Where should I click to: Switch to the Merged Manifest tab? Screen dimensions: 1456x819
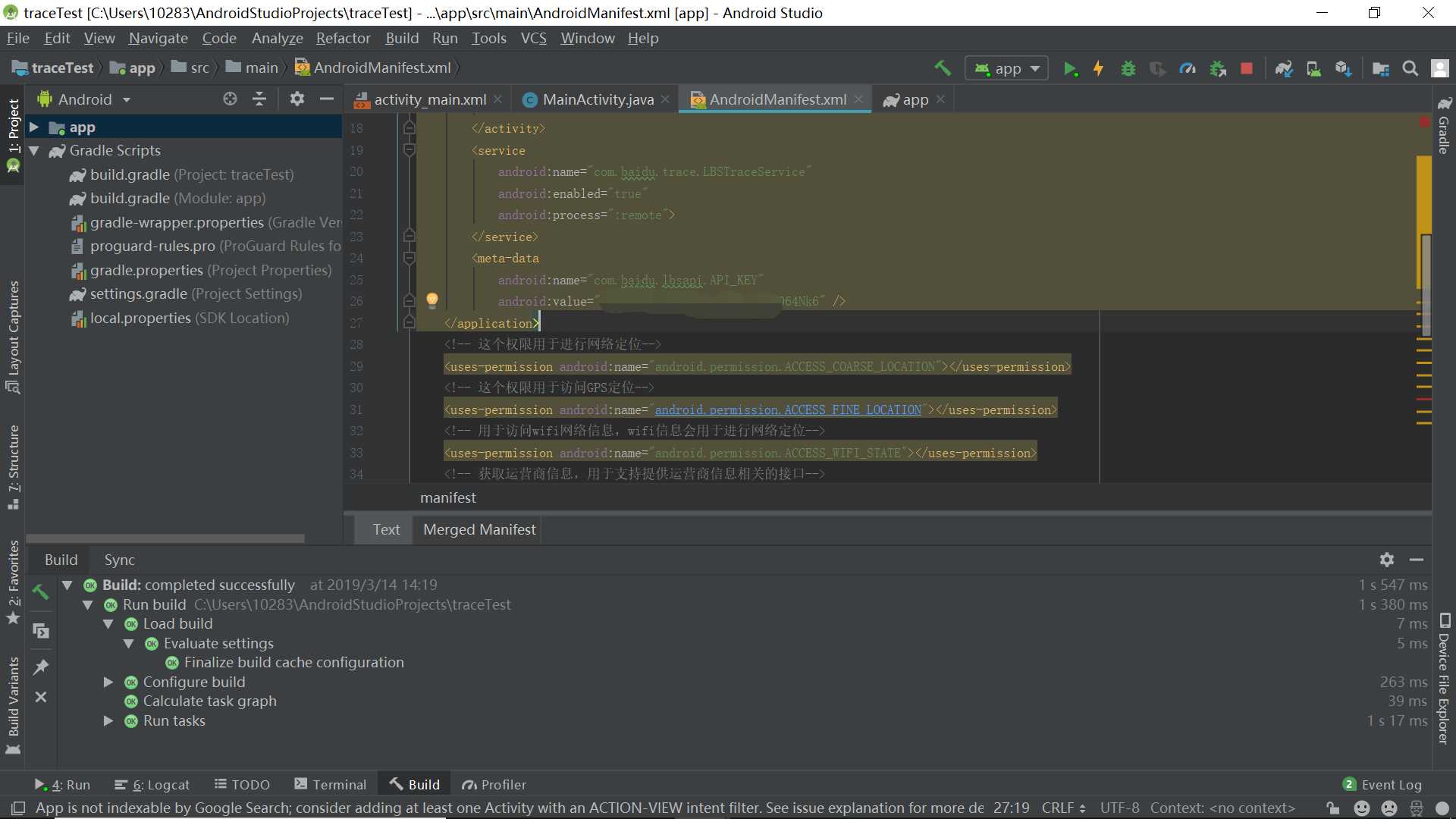click(x=479, y=529)
